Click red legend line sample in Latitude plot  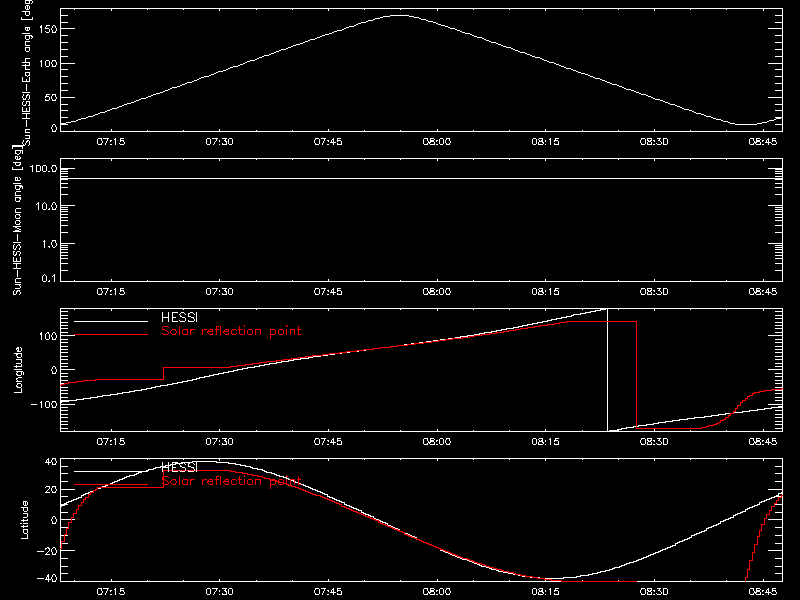coord(111,485)
